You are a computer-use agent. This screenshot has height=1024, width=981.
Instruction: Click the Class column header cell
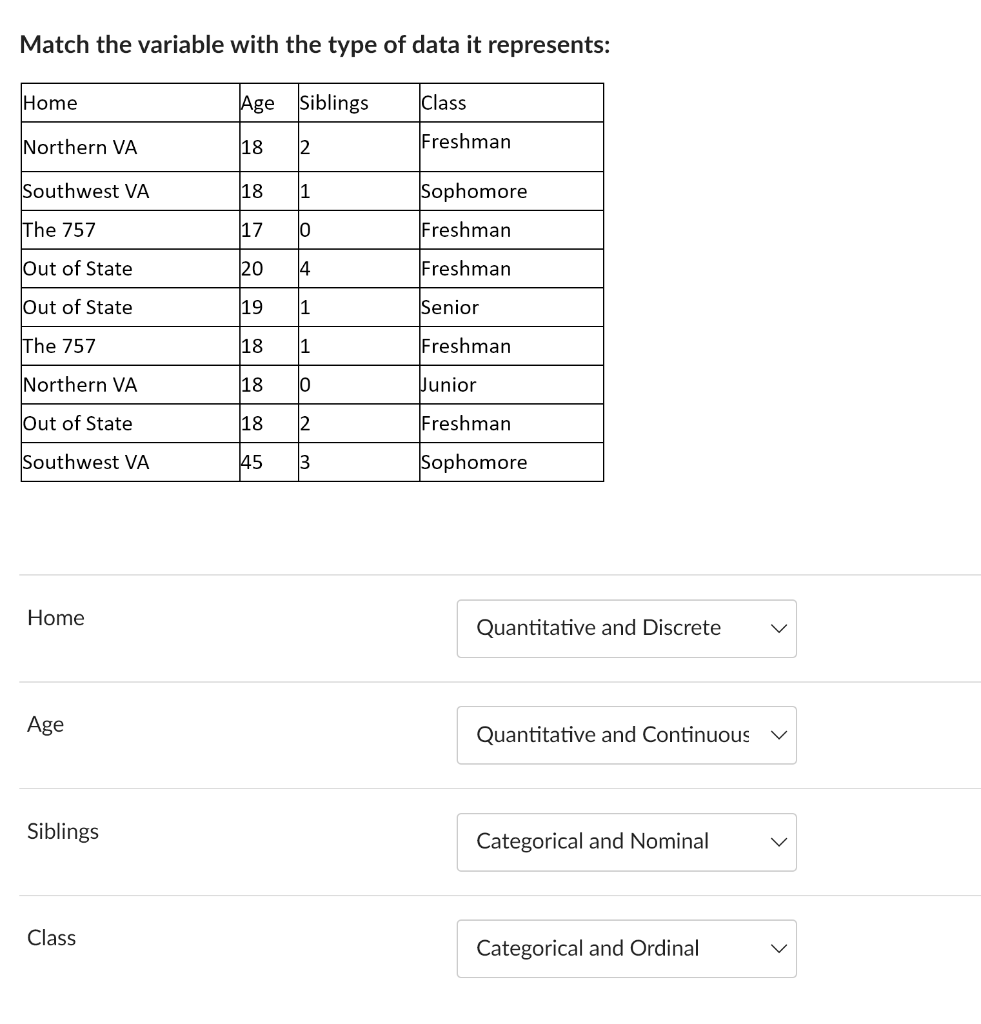(444, 103)
